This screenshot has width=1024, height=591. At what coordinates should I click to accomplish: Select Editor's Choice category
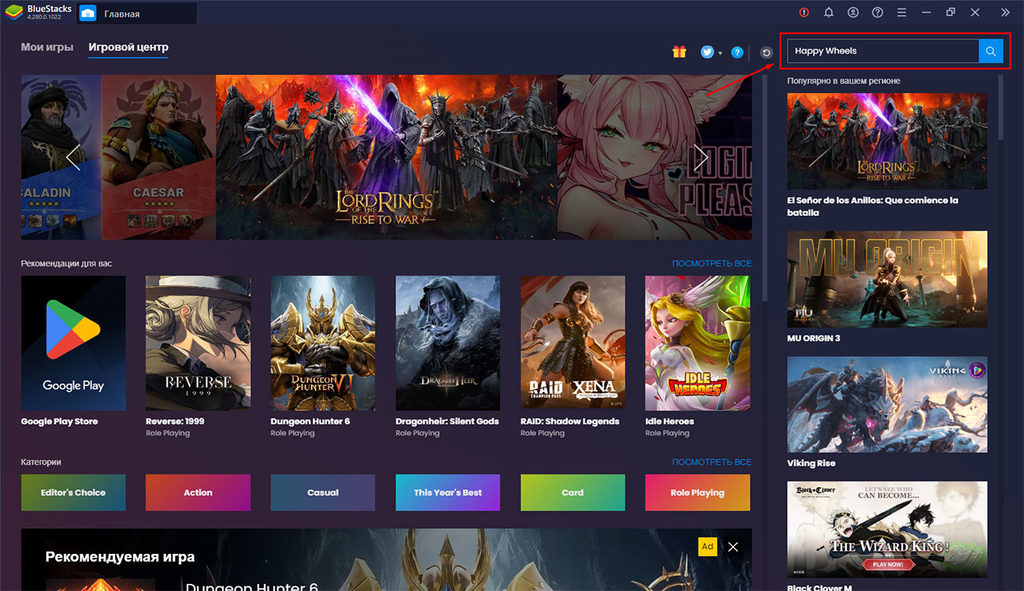click(73, 492)
